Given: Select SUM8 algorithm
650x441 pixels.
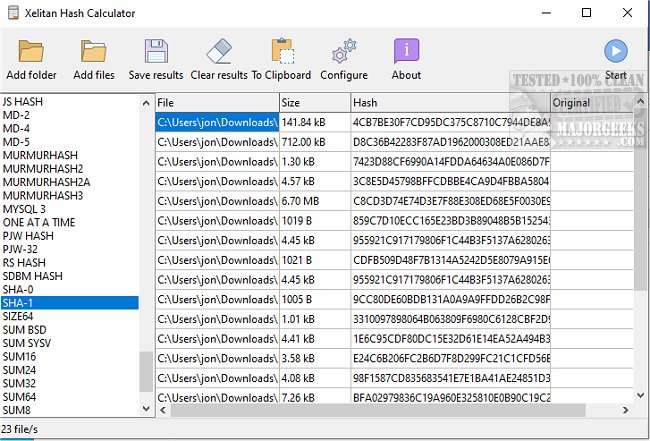Looking at the screenshot, I should click(17, 410).
